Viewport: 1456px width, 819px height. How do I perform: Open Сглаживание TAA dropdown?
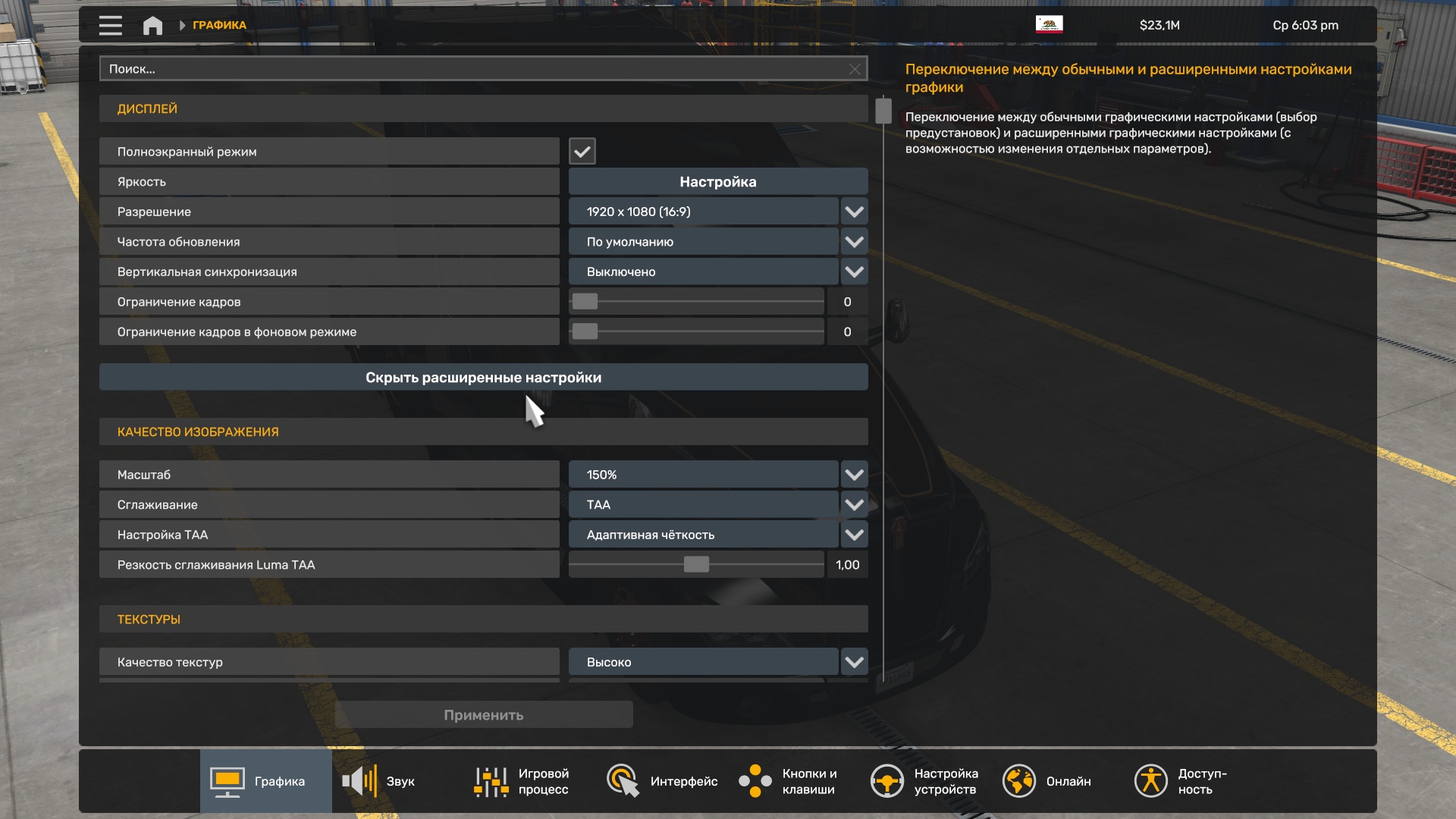point(854,504)
